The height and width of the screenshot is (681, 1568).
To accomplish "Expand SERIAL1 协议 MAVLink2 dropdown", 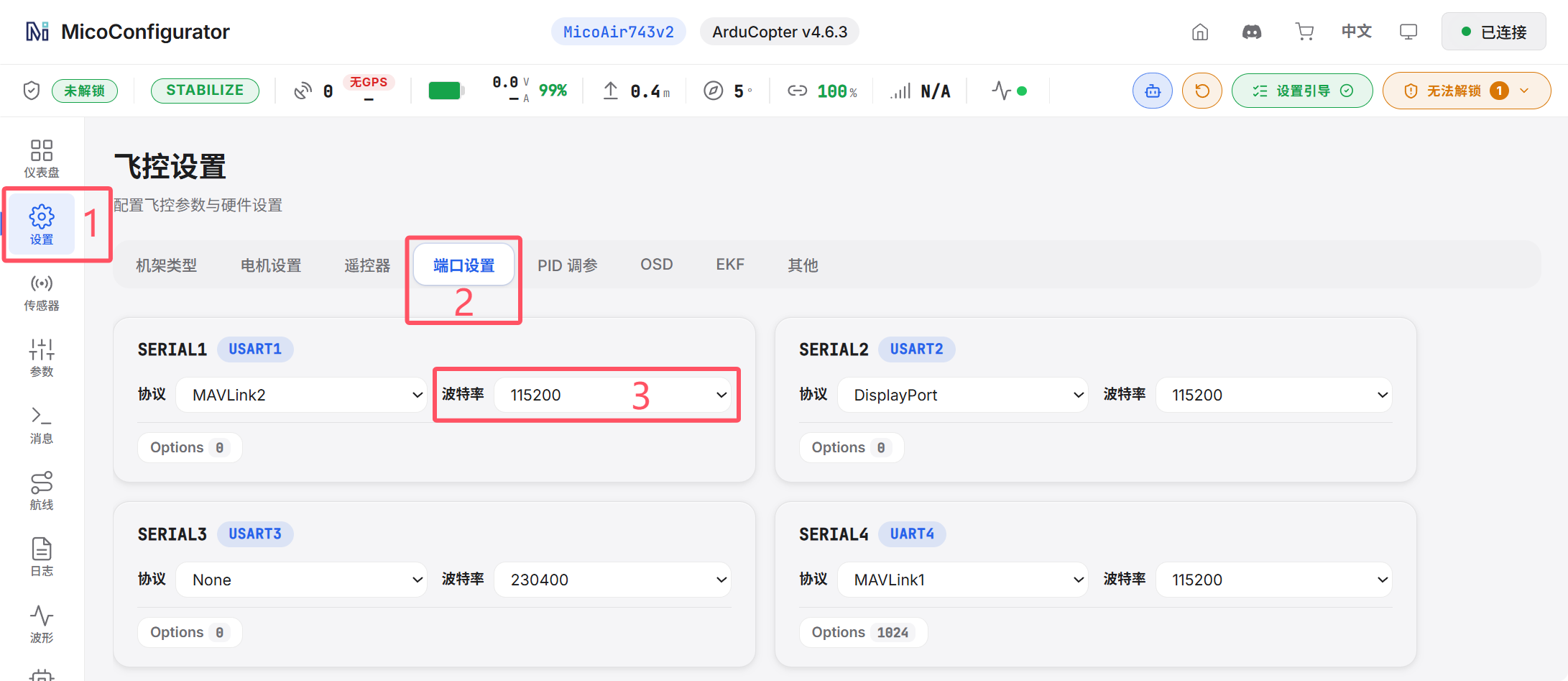I will click(x=302, y=395).
